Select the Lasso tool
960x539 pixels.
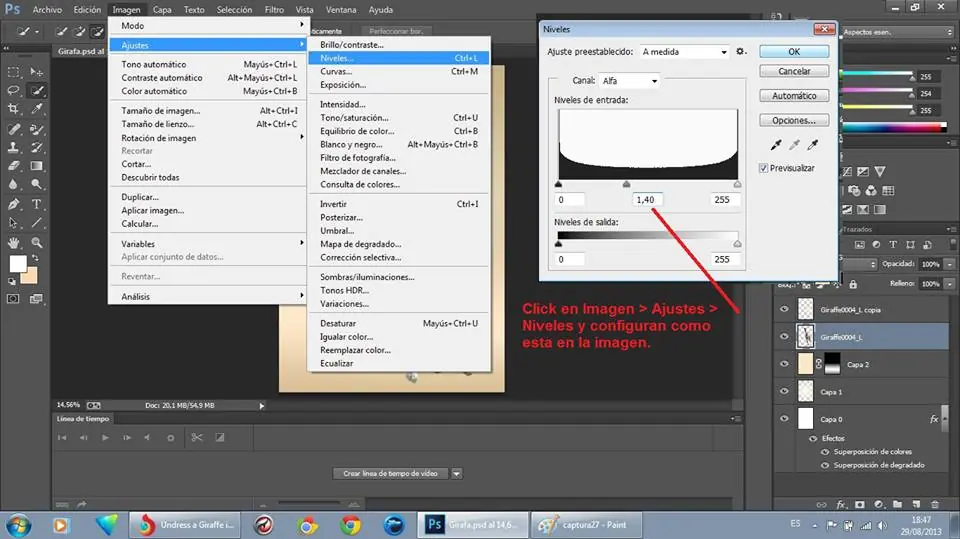pos(13,91)
